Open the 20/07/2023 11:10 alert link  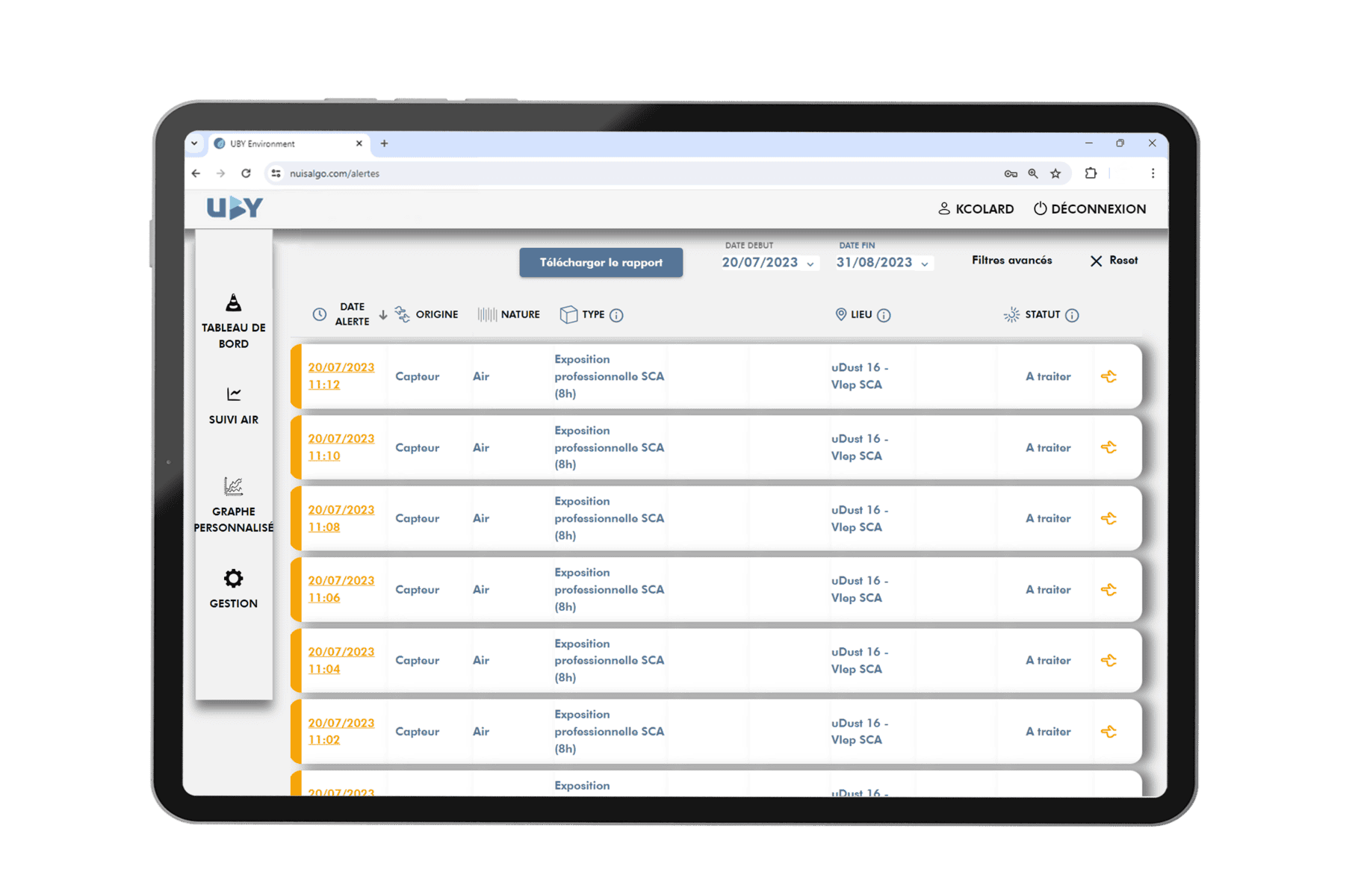(341, 447)
